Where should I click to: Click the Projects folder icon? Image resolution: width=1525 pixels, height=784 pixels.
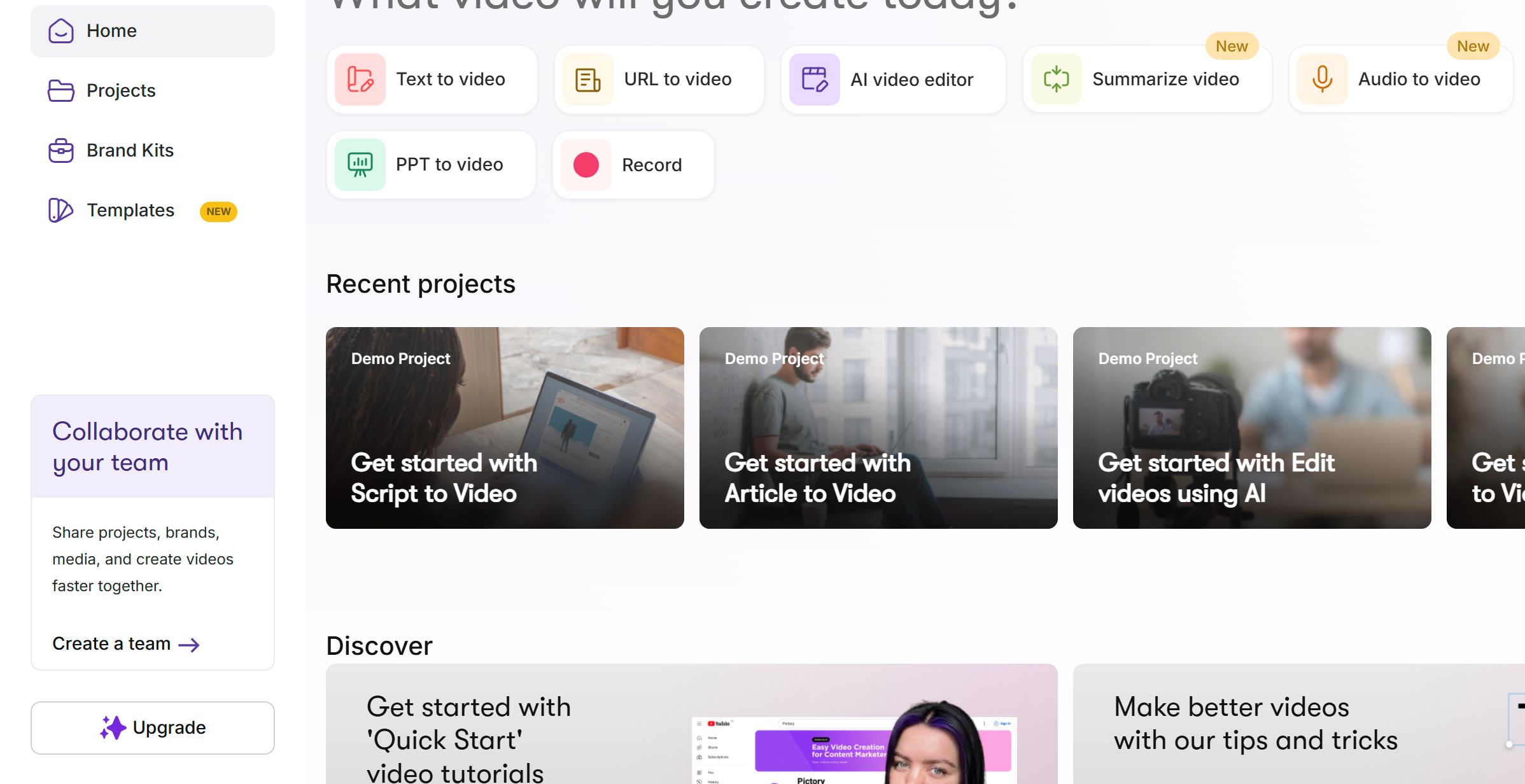61,91
